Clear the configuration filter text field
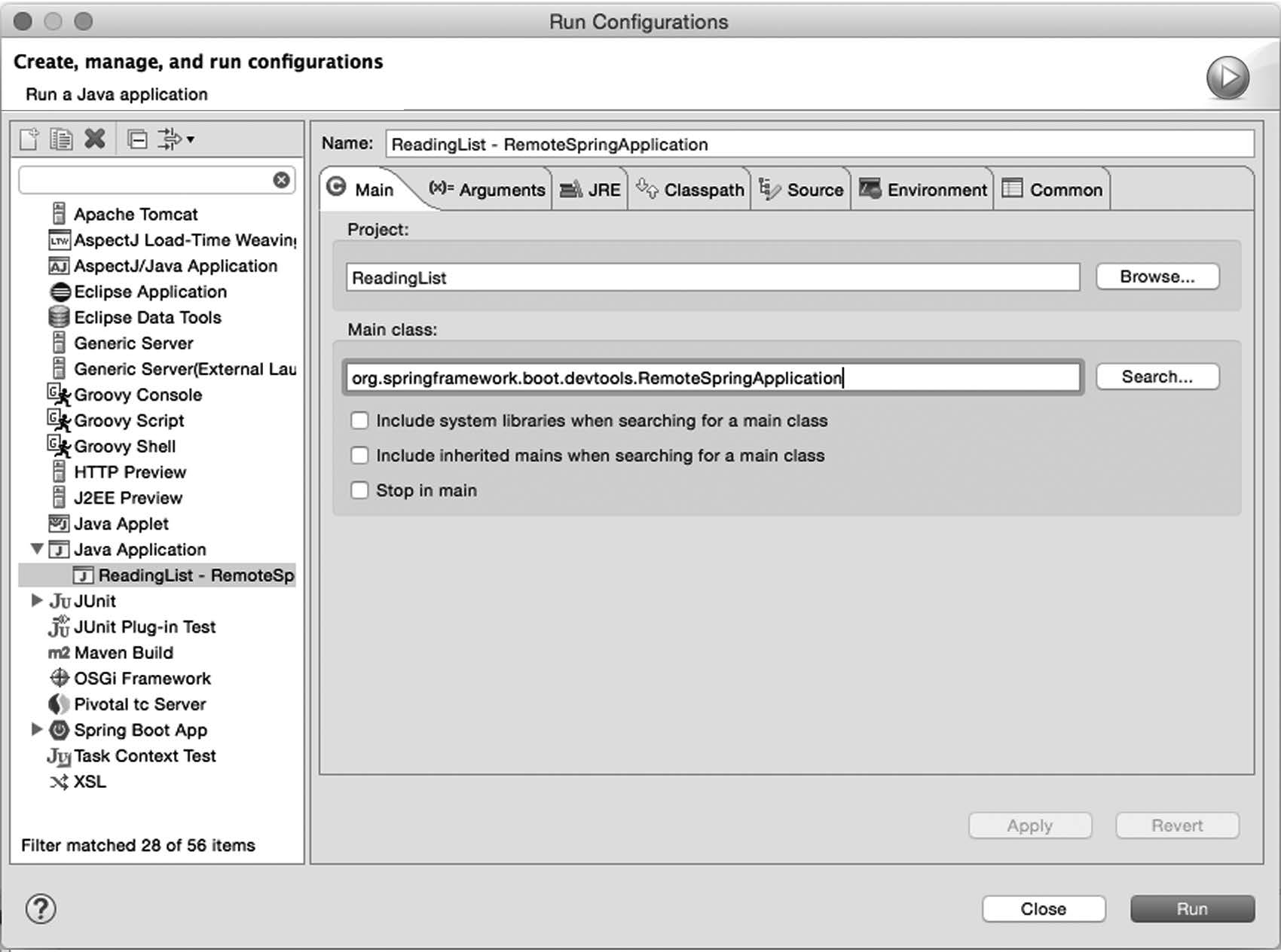 tap(281, 180)
